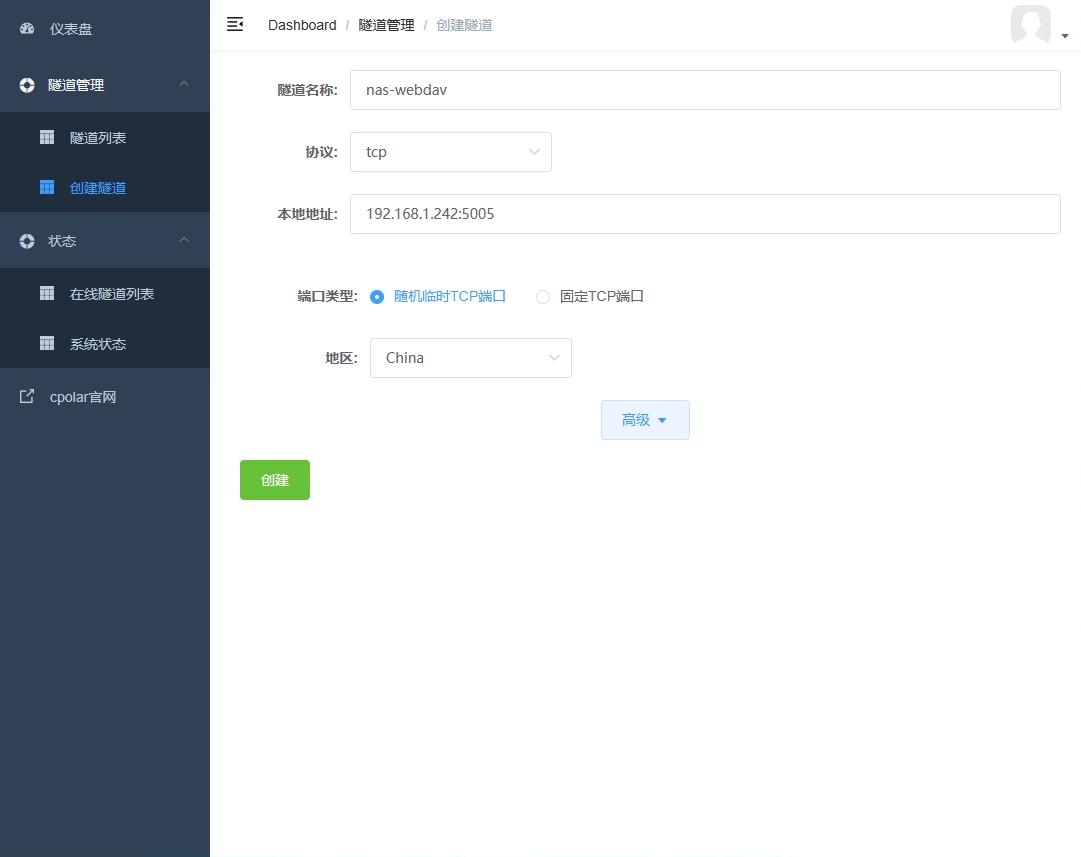This screenshot has width=1081, height=857.
Task: Click the table icon beside 隧道列表
Action: pyautogui.click(x=47, y=137)
